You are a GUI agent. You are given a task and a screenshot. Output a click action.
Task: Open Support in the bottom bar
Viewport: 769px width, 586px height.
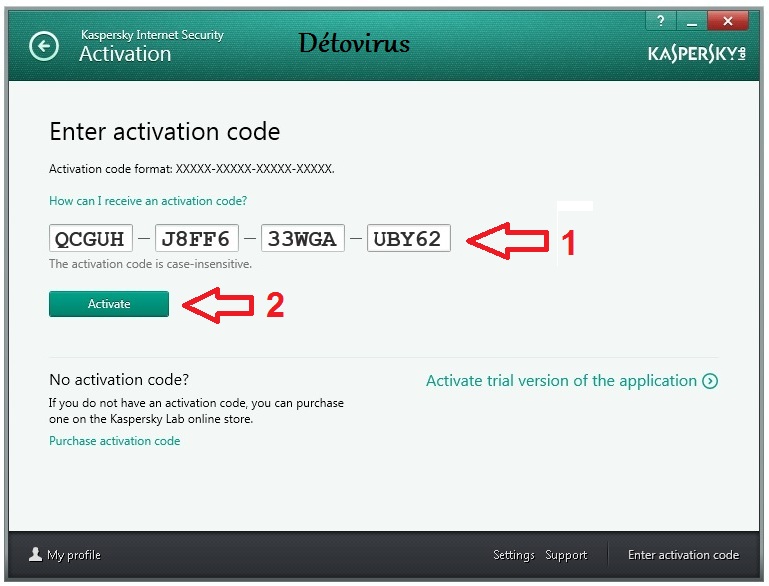(566, 555)
